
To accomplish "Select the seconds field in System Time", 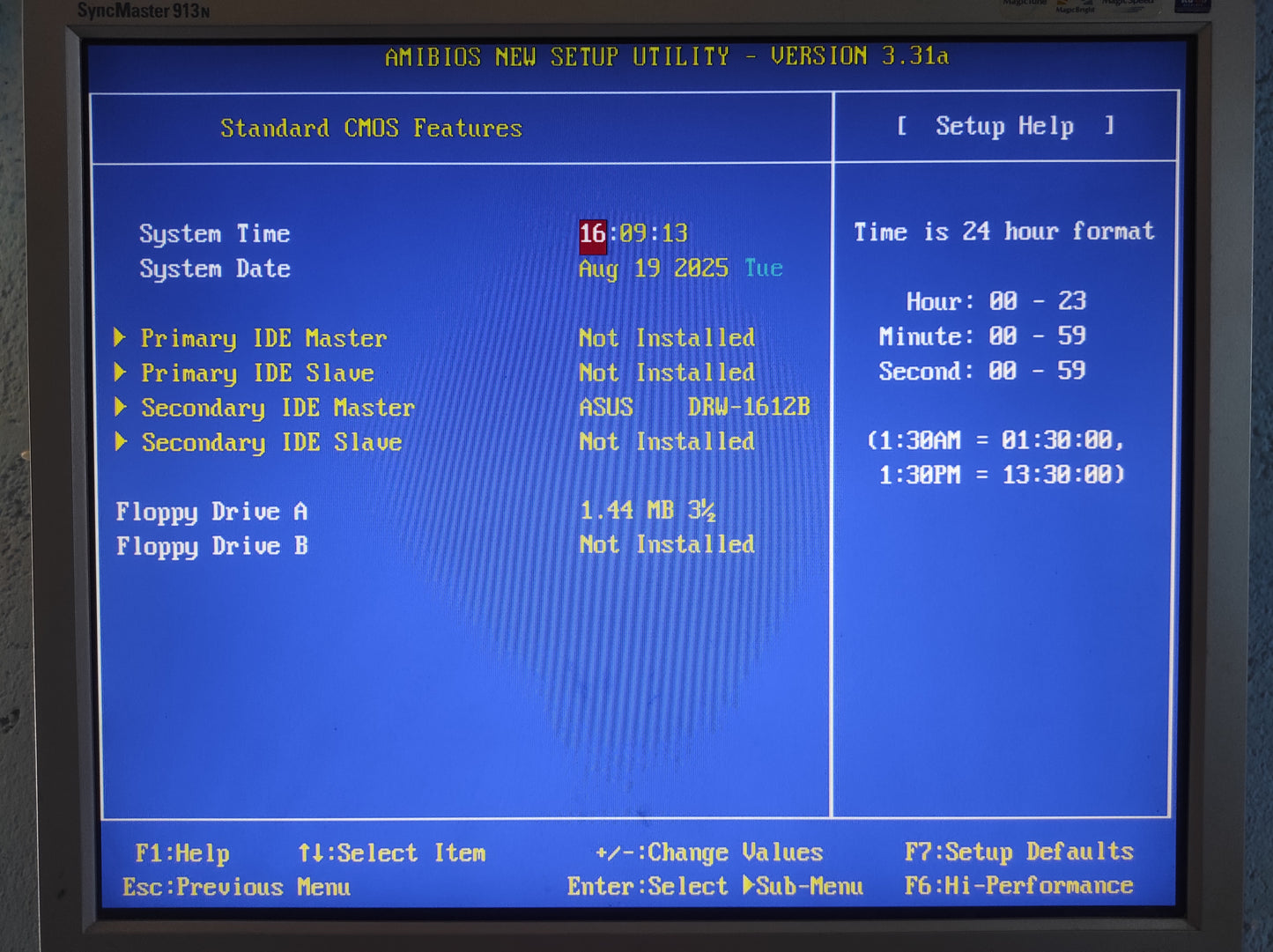I will click(x=674, y=234).
